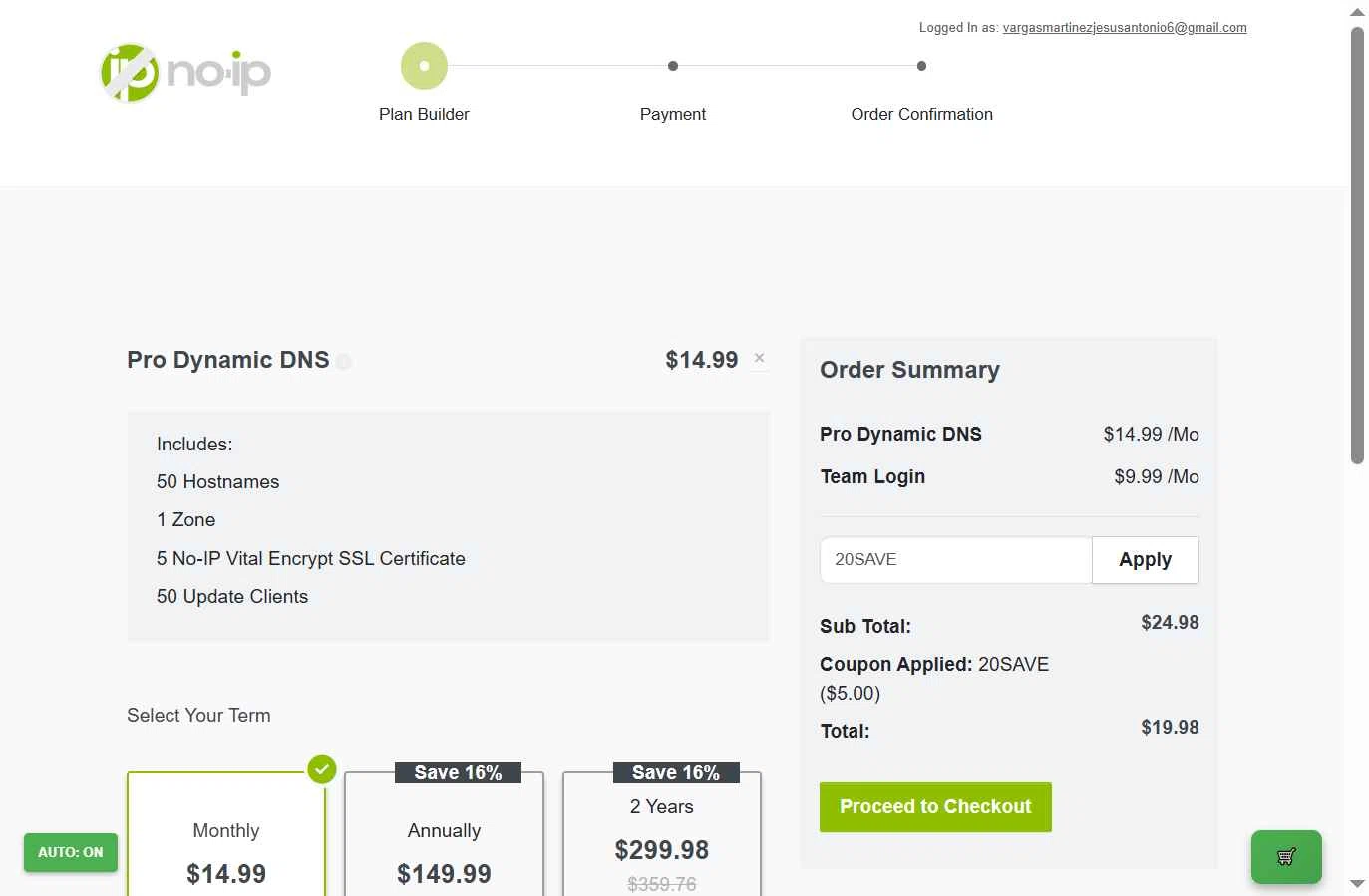Viewport: 1369px width, 896px height.
Task: Click the green checkmark on Monthly card
Action: coord(321,769)
